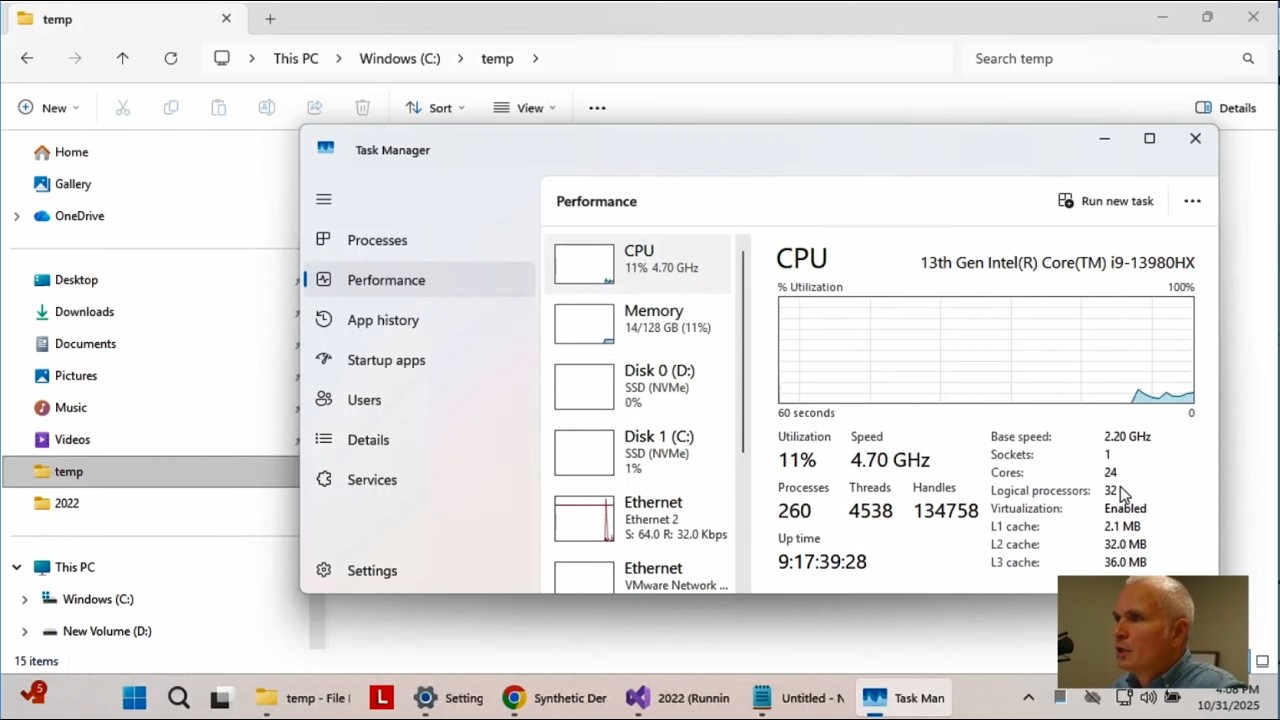
Task: Expand chevron after temp in breadcrumb
Action: [536, 58]
